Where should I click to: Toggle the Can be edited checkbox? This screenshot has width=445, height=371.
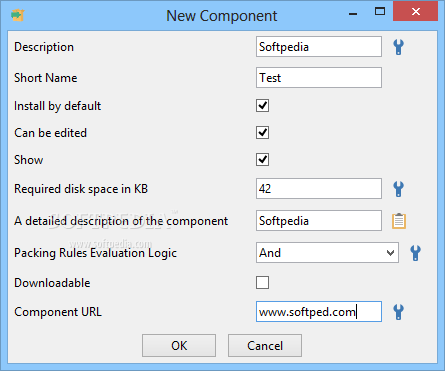tap(262, 133)
